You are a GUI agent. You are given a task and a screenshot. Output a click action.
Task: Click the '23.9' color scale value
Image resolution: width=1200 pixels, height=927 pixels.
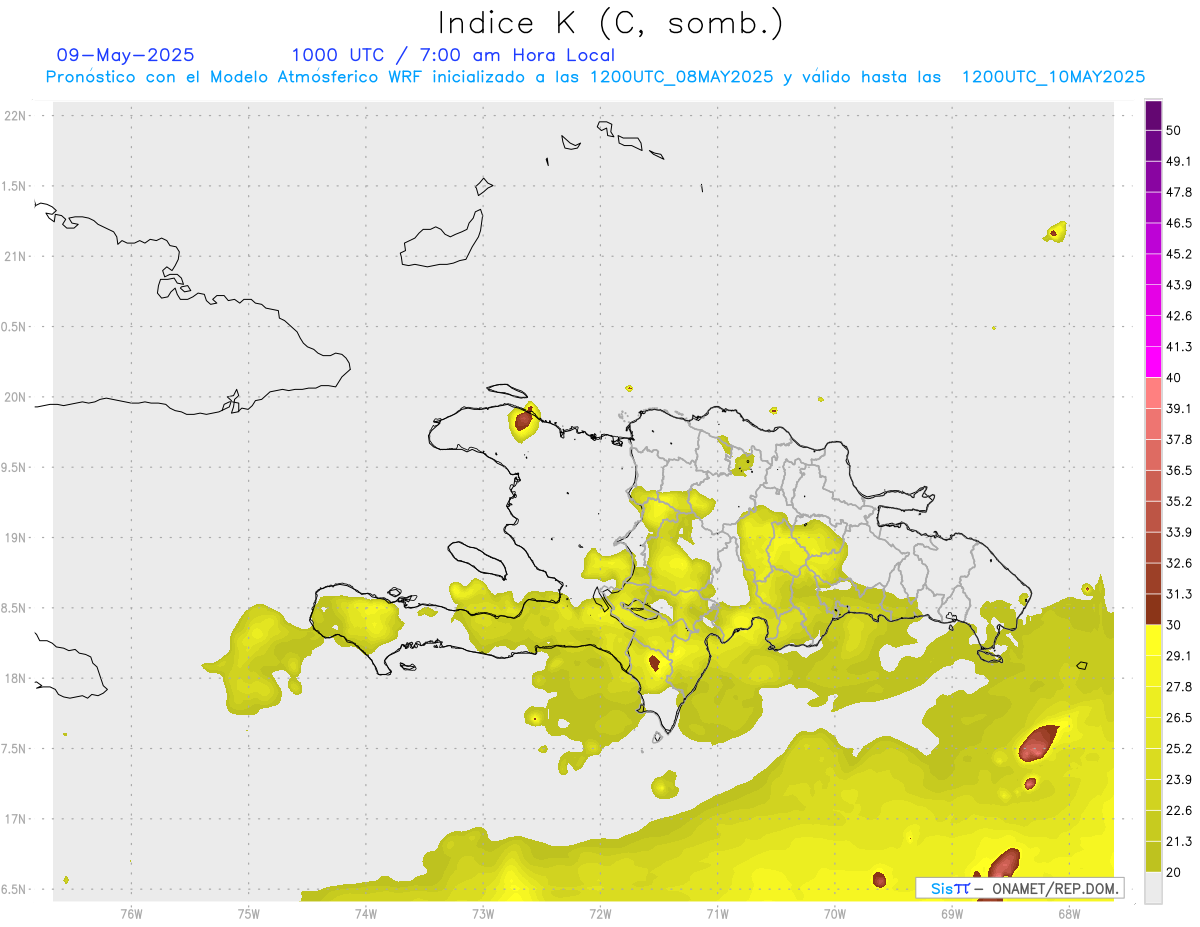[1179, 781]
